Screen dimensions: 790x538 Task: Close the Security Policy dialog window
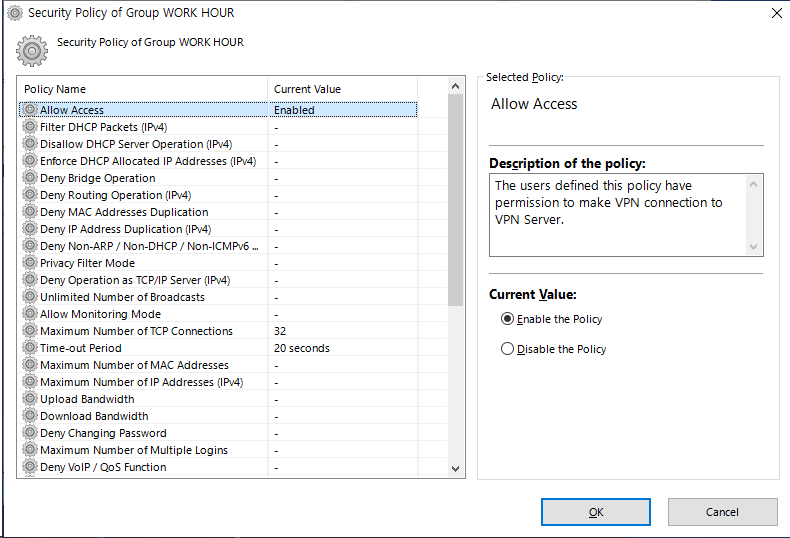[x=777, y=13]
